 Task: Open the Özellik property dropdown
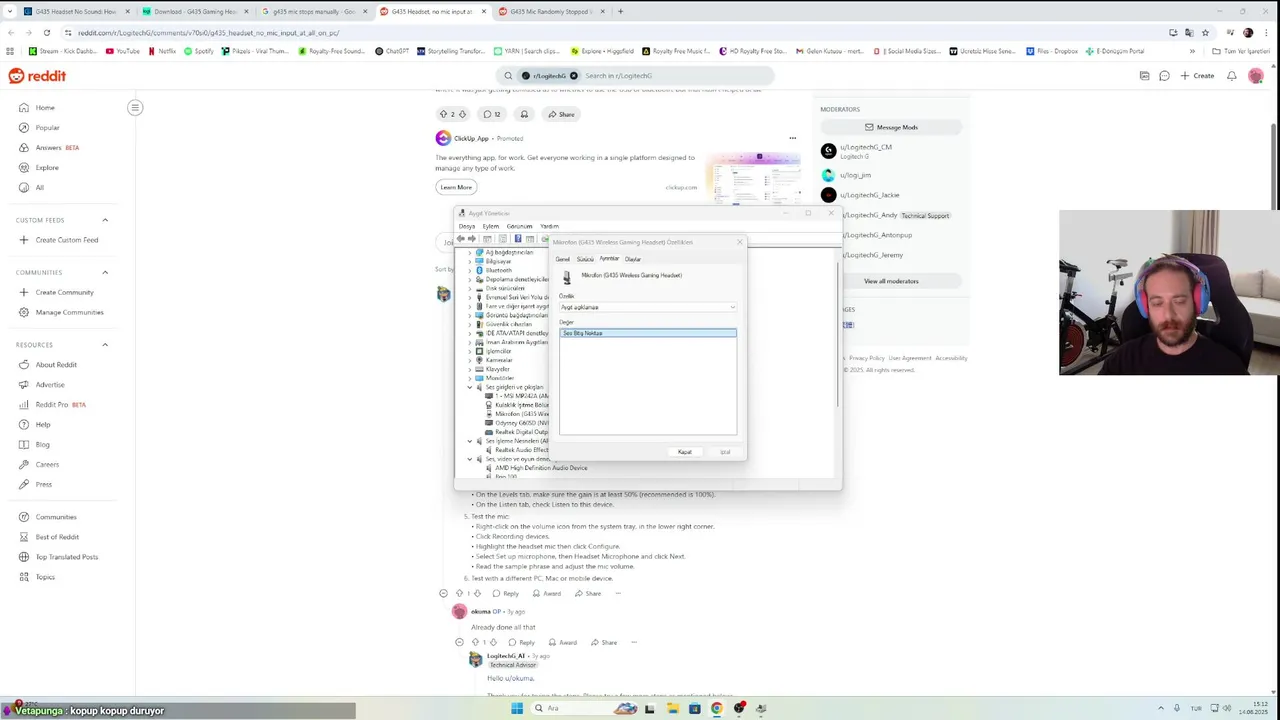[x=648, y=307]
